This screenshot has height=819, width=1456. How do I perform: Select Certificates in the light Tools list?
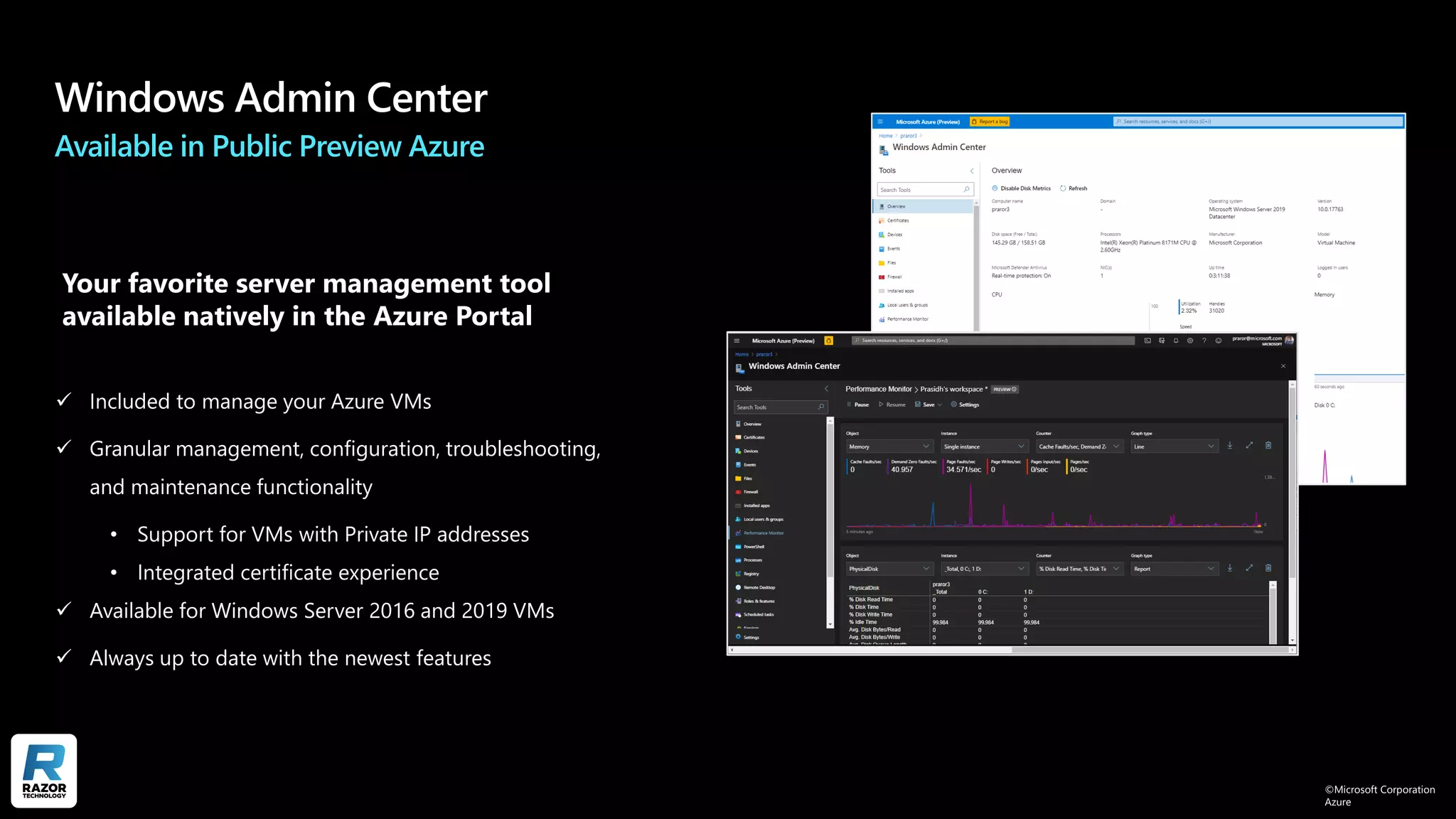tap(897, 220)
